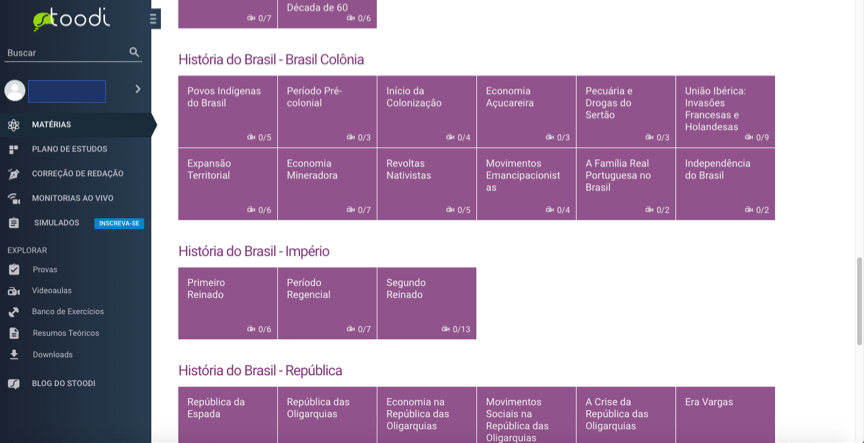The image size is (864, 443).
Task: Open Simulados from the sidebar
Action: coord(56,223)
